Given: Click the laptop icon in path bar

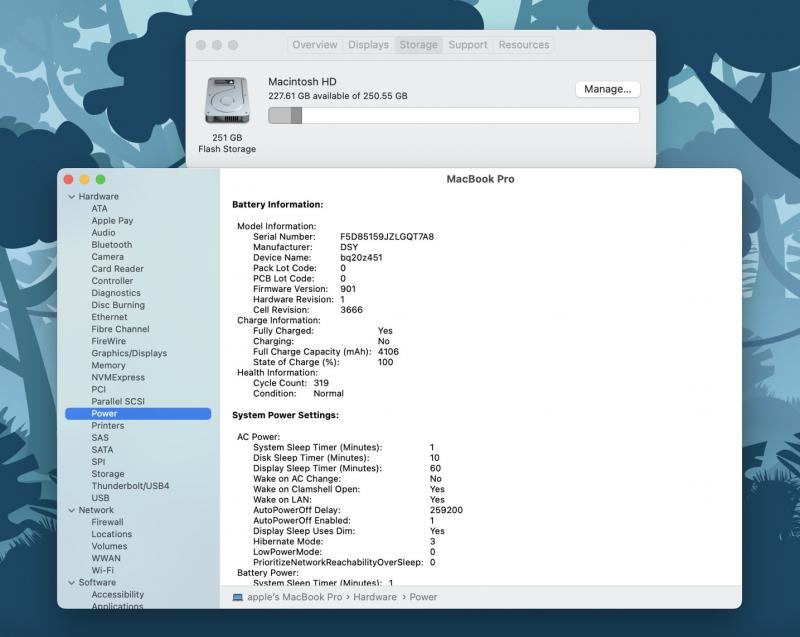Looking at the screenshot, I should click(237, 597).
